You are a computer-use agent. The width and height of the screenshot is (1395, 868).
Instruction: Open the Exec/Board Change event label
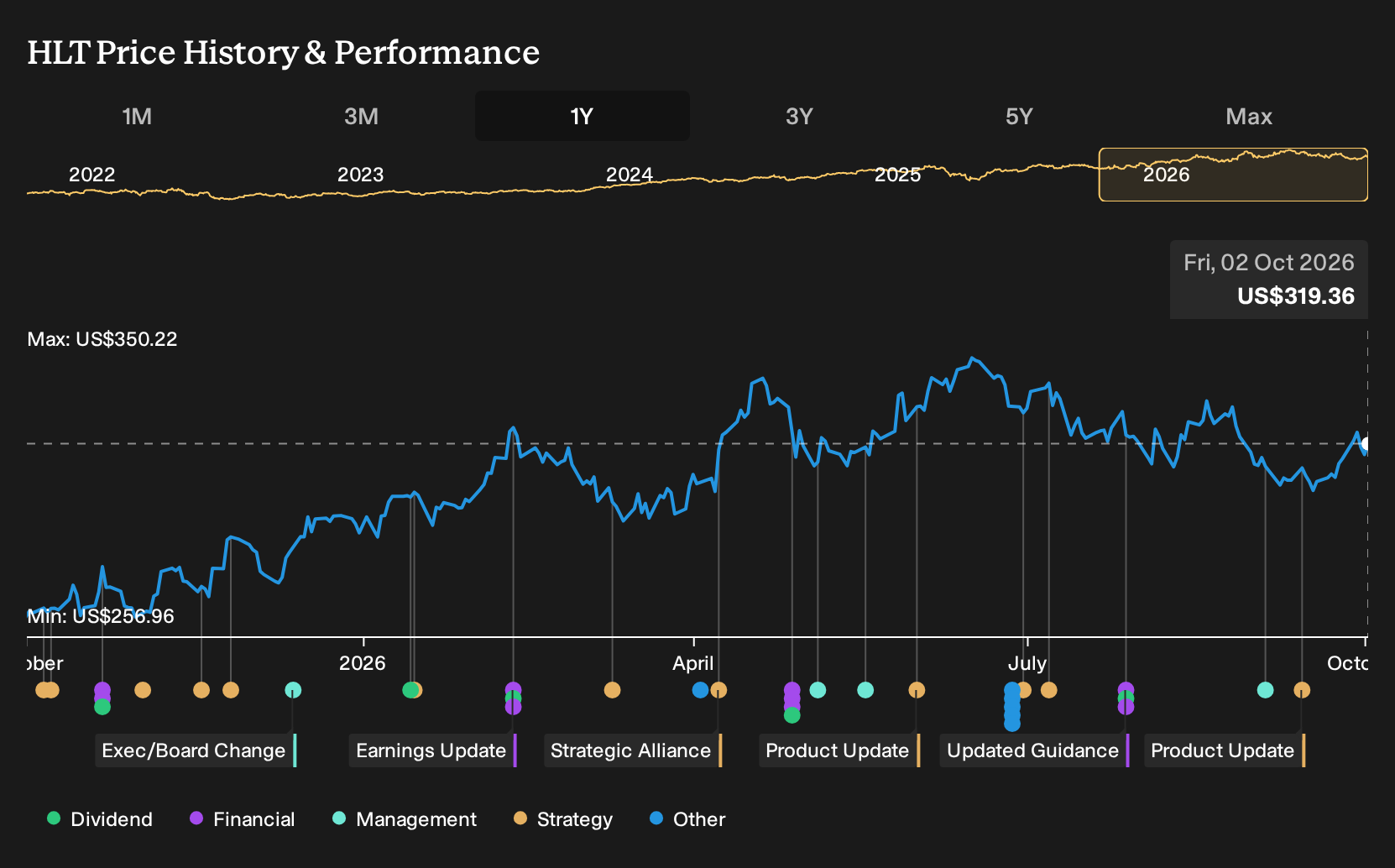pyautogui.click(x=196, y=750)
